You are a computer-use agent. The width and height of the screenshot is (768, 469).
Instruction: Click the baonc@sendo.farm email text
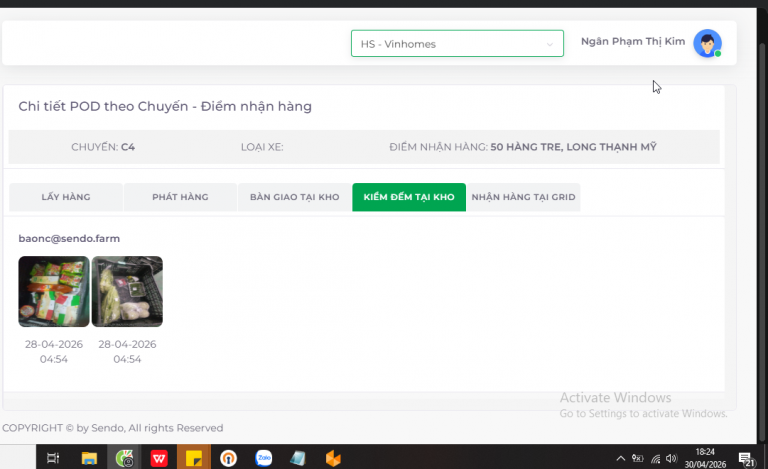pos(69,238)
